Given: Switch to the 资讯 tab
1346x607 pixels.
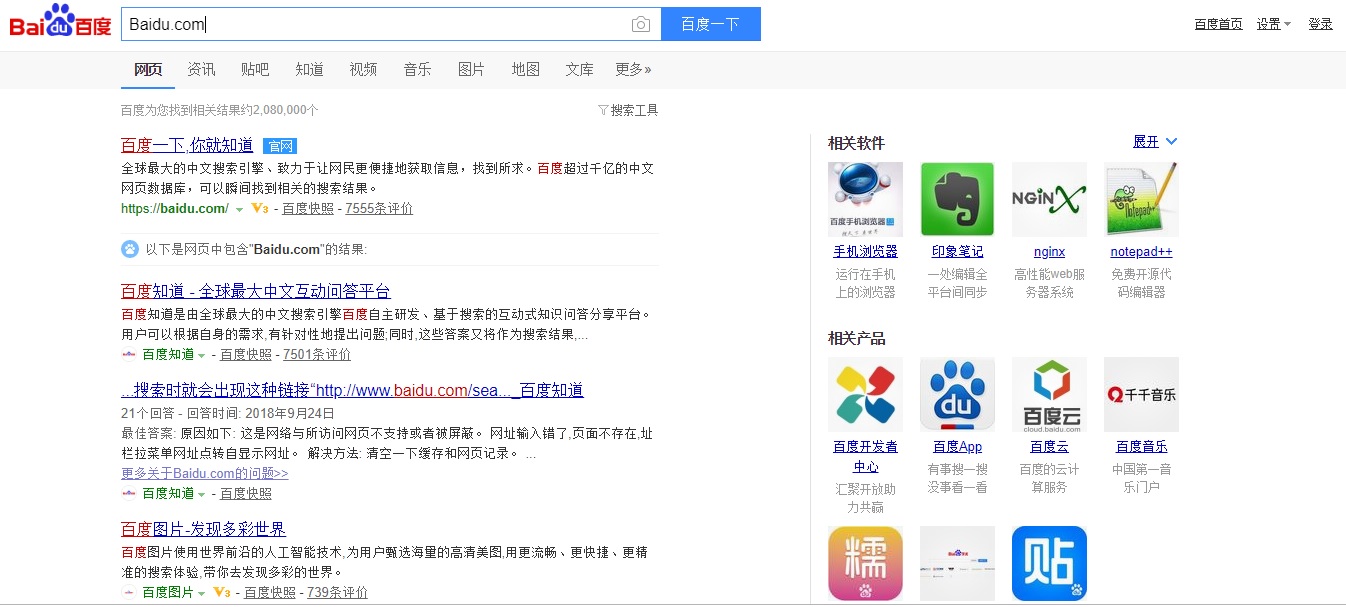Looking at the screenshot, I should click(201, 69).
